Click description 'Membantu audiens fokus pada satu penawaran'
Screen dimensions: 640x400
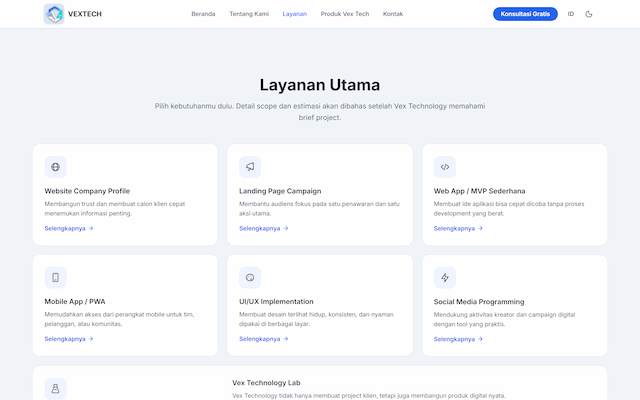(319, 209)
